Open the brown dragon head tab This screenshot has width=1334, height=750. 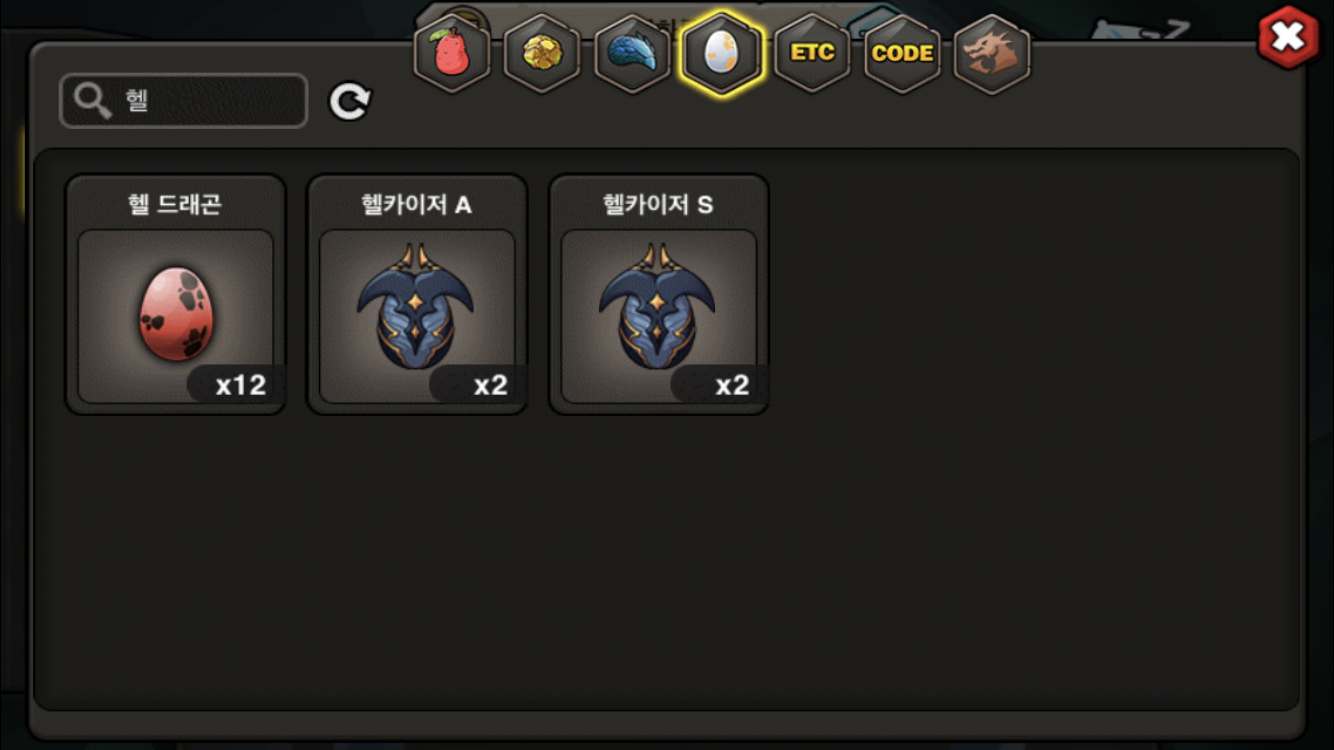tap(992, 53)
